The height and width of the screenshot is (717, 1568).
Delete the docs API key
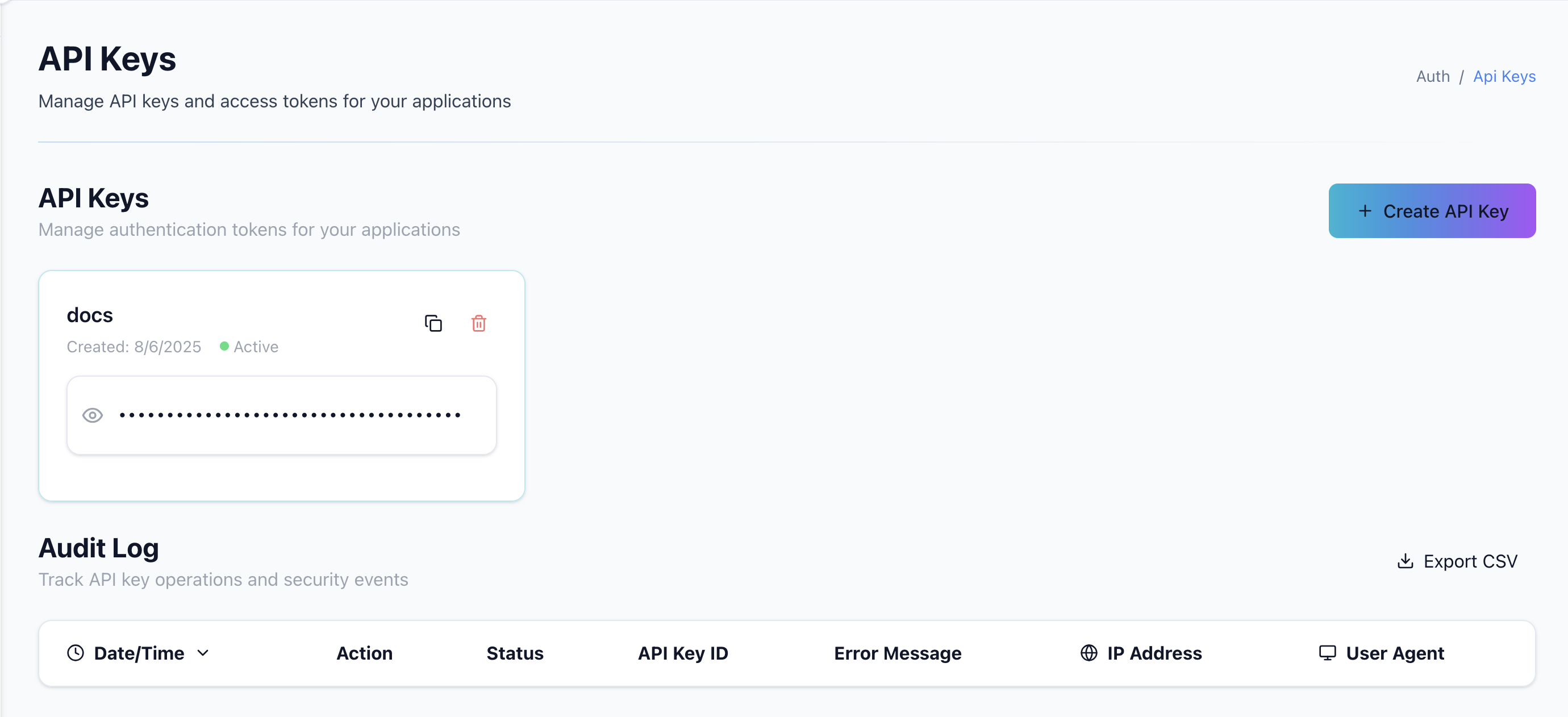pos(479,323)
